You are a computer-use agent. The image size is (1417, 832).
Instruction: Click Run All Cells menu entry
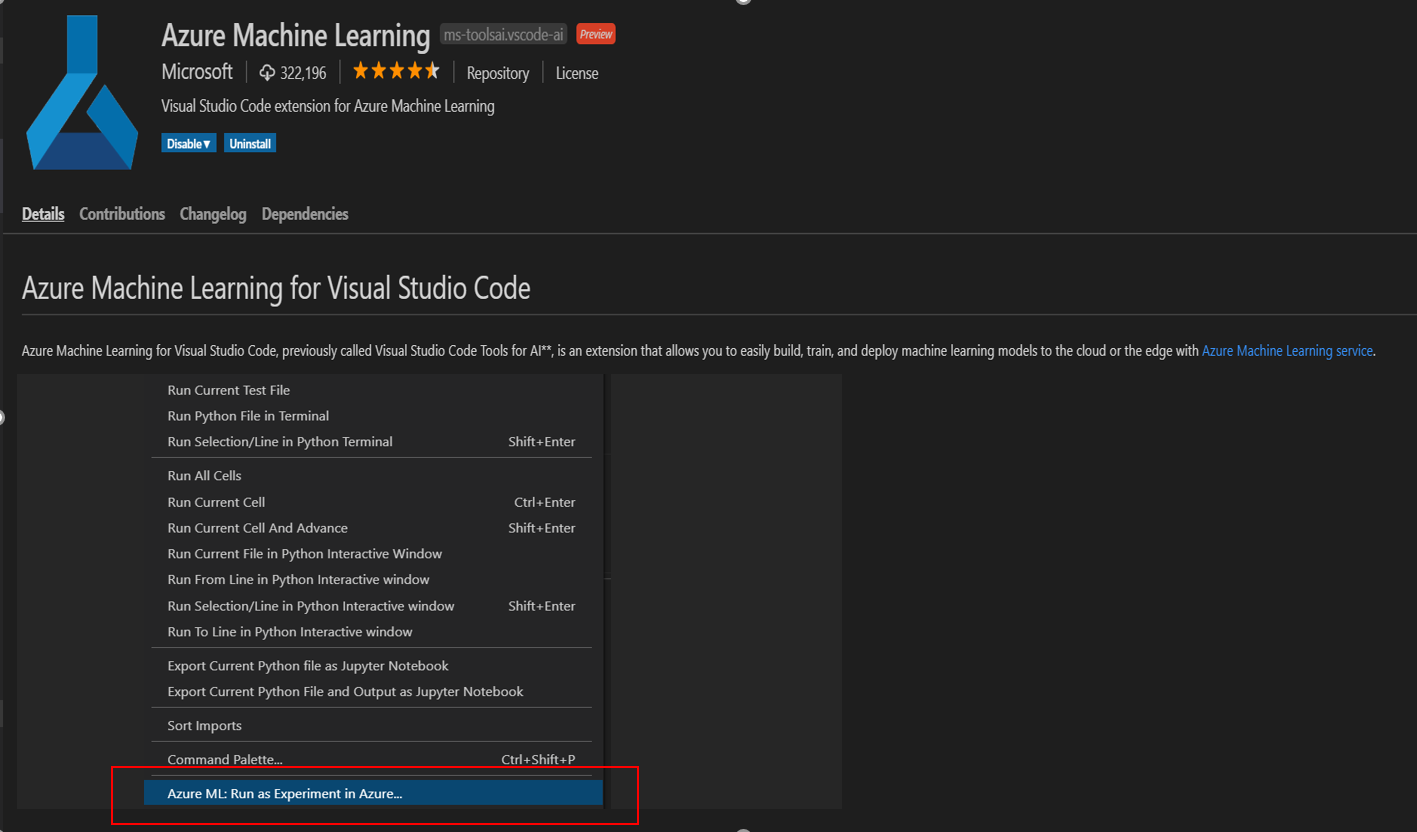point(204,475)
